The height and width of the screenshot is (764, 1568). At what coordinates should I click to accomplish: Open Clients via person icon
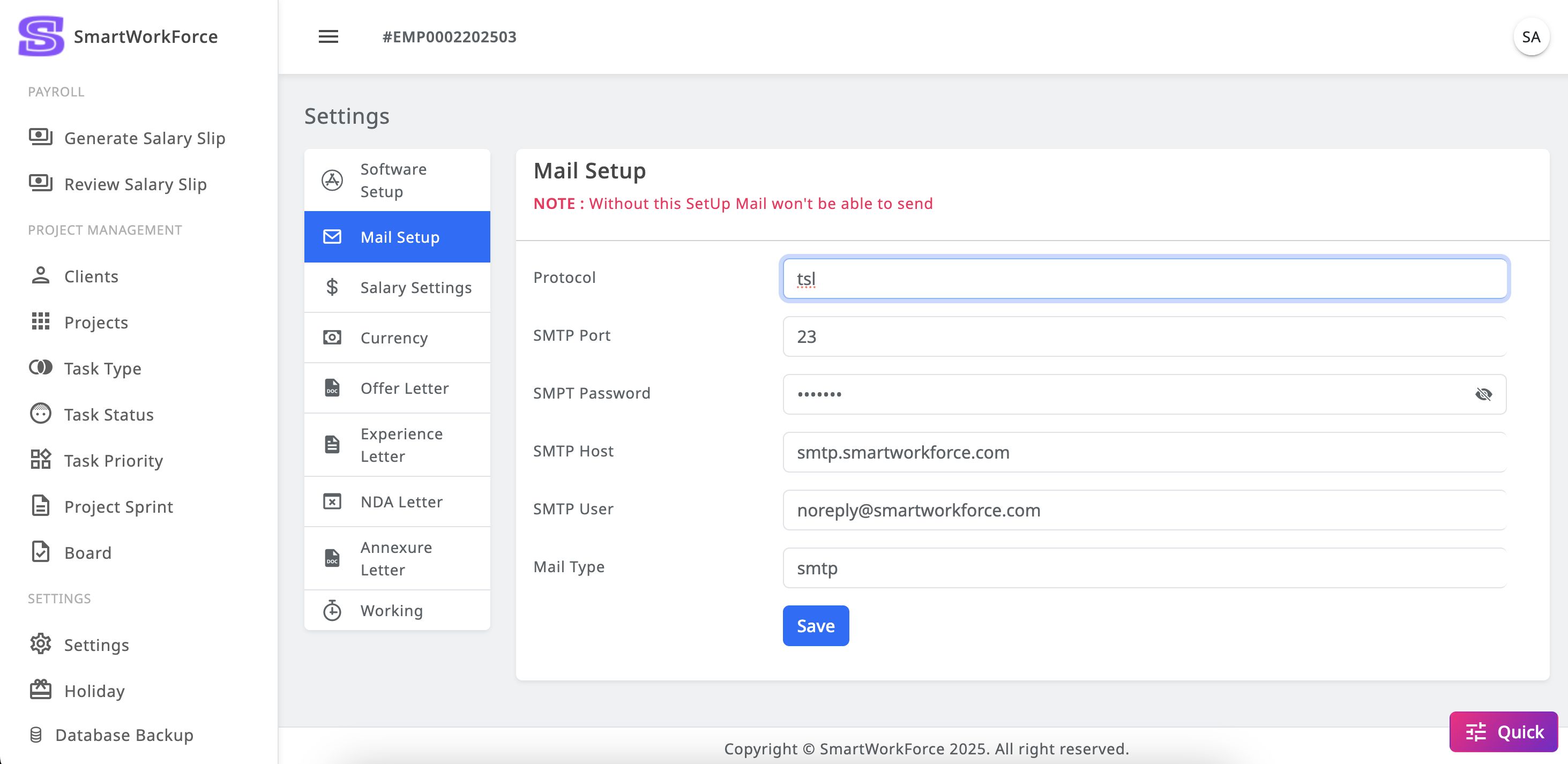pos(40,276)
